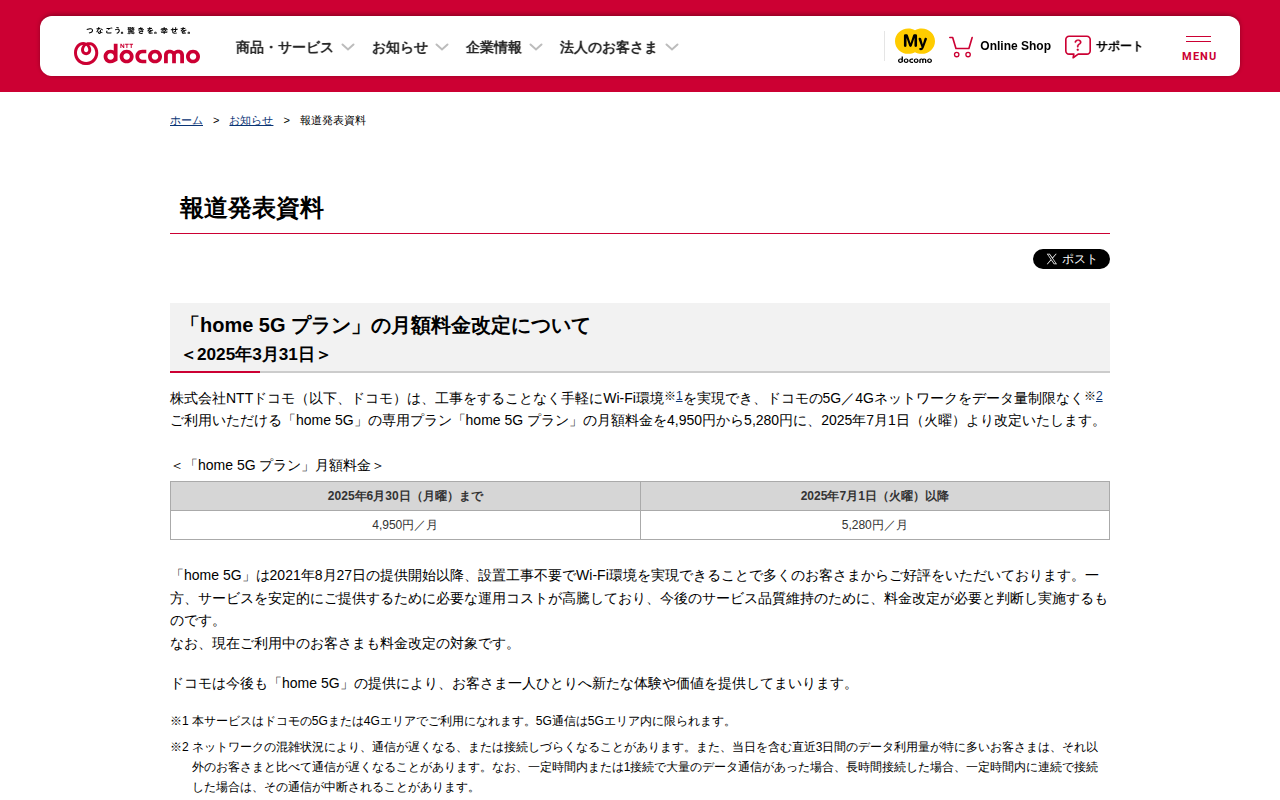Select the 4,950円／月 table cell

point(405,525)
